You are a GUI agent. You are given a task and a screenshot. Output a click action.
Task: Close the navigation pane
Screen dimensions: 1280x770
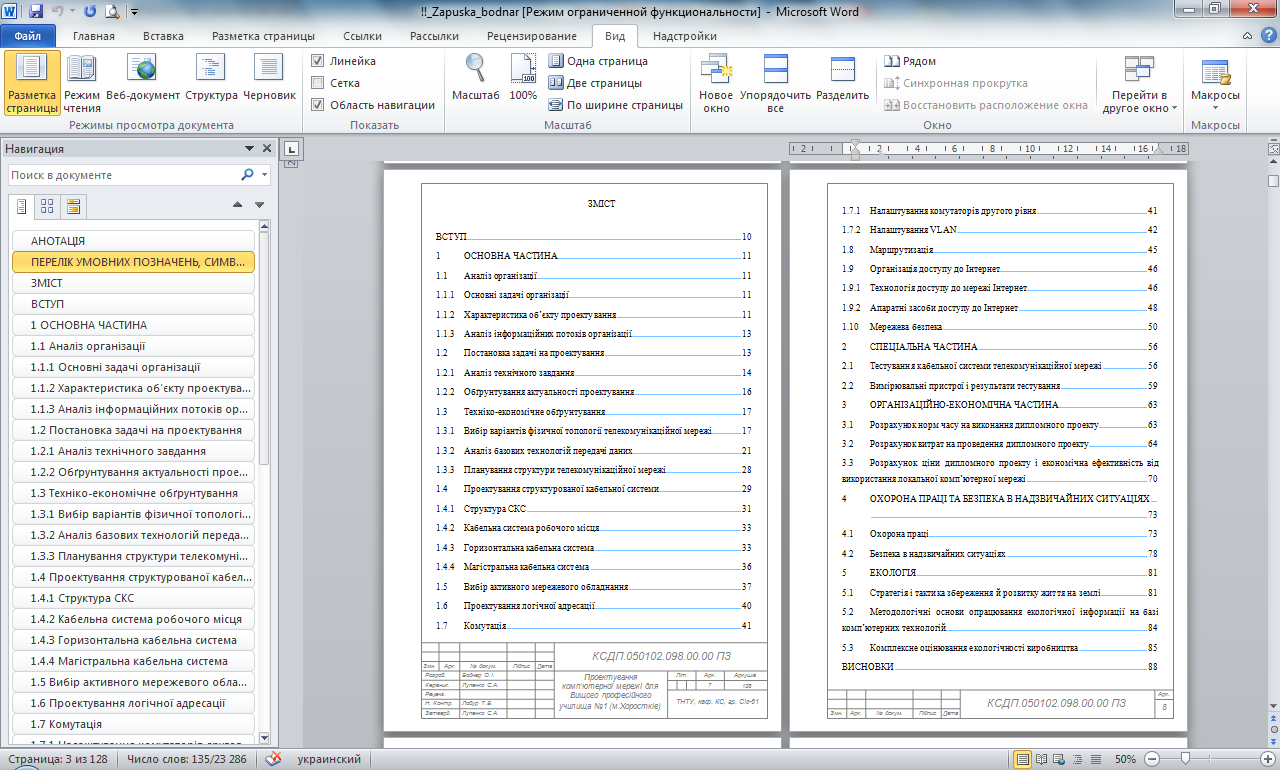click(267, 148)
